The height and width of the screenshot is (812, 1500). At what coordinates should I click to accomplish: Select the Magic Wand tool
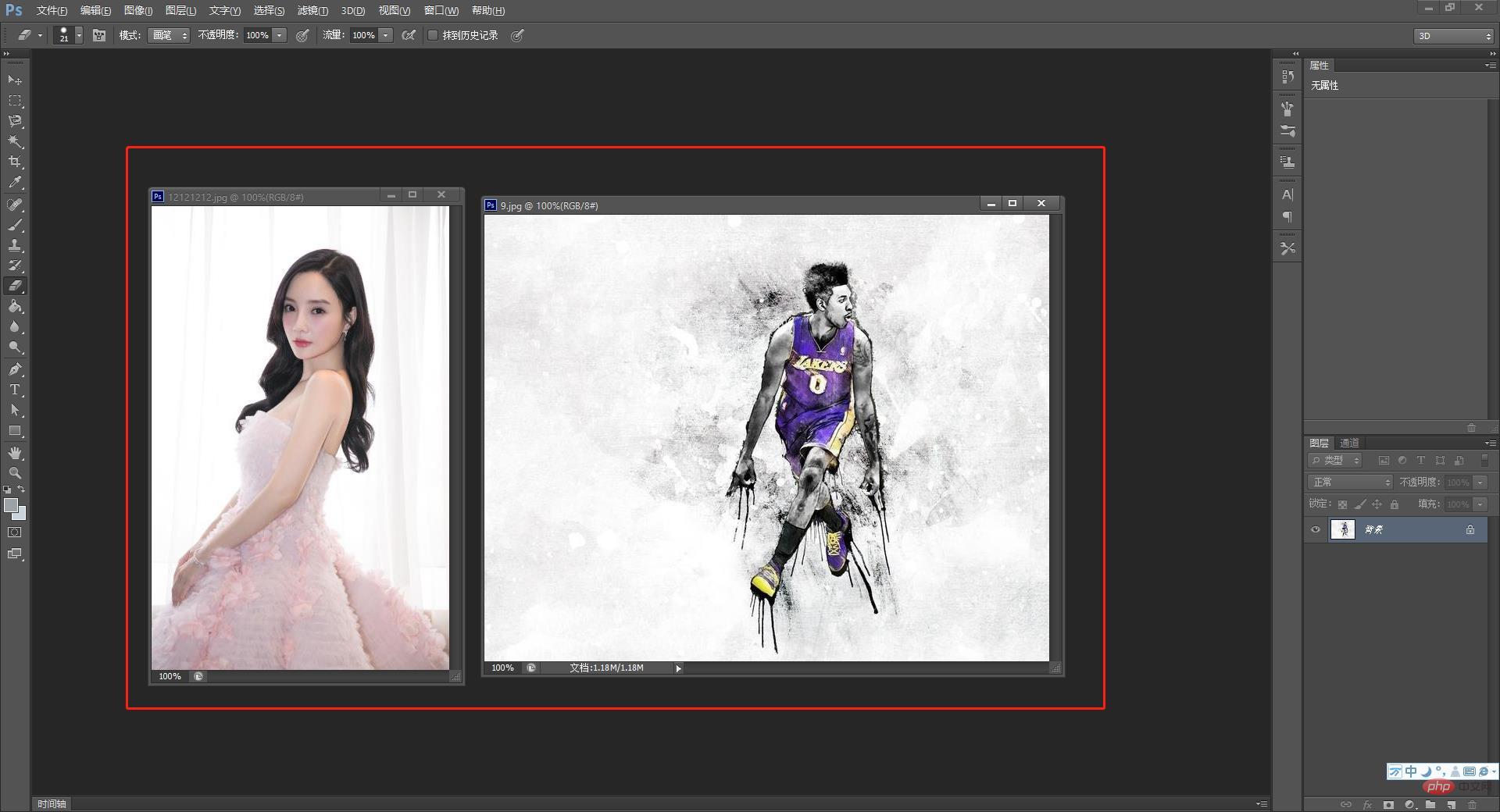15,141
